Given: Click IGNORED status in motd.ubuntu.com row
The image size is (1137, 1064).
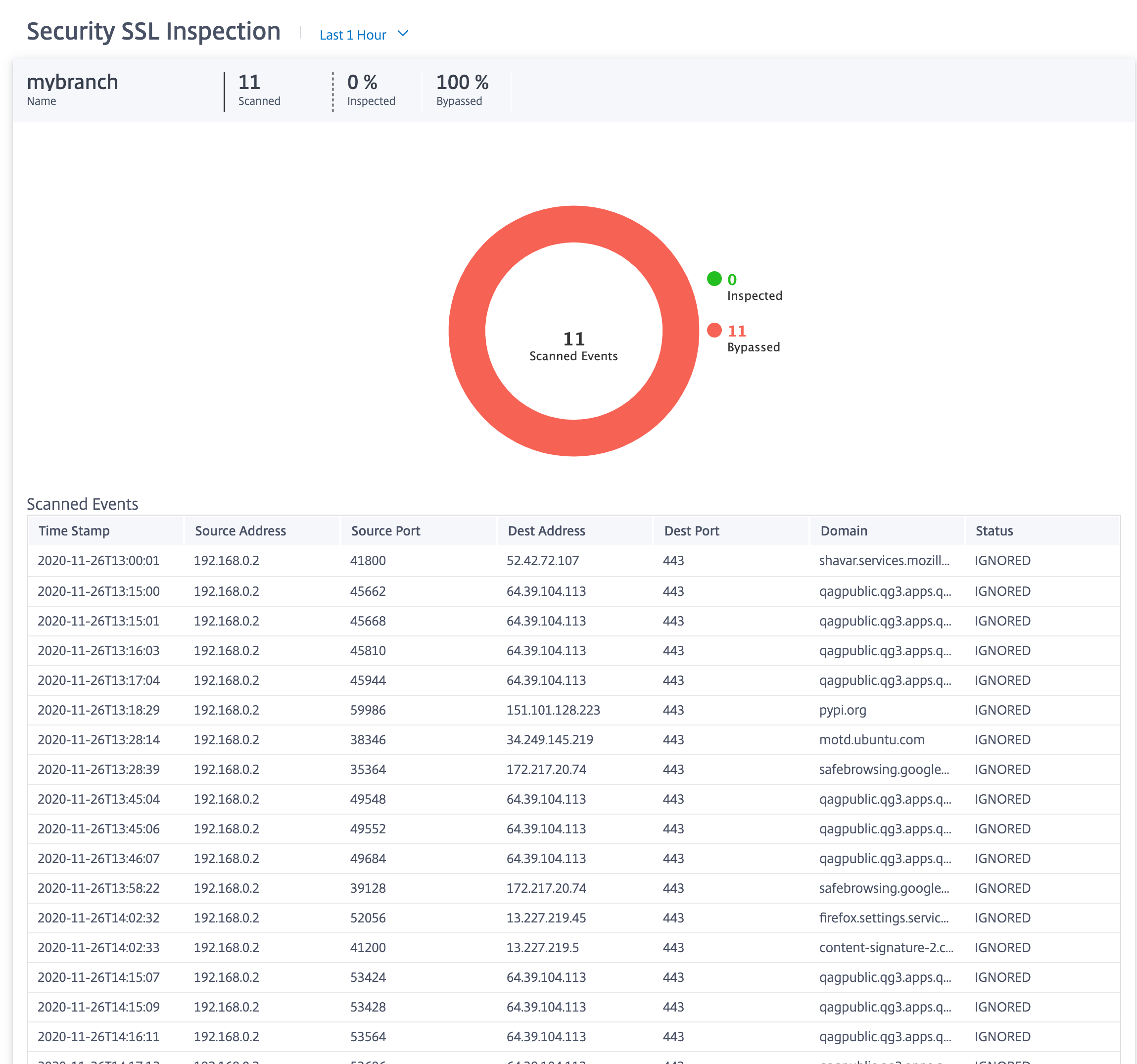Looking at the screenshot, I should (1002, 740).
